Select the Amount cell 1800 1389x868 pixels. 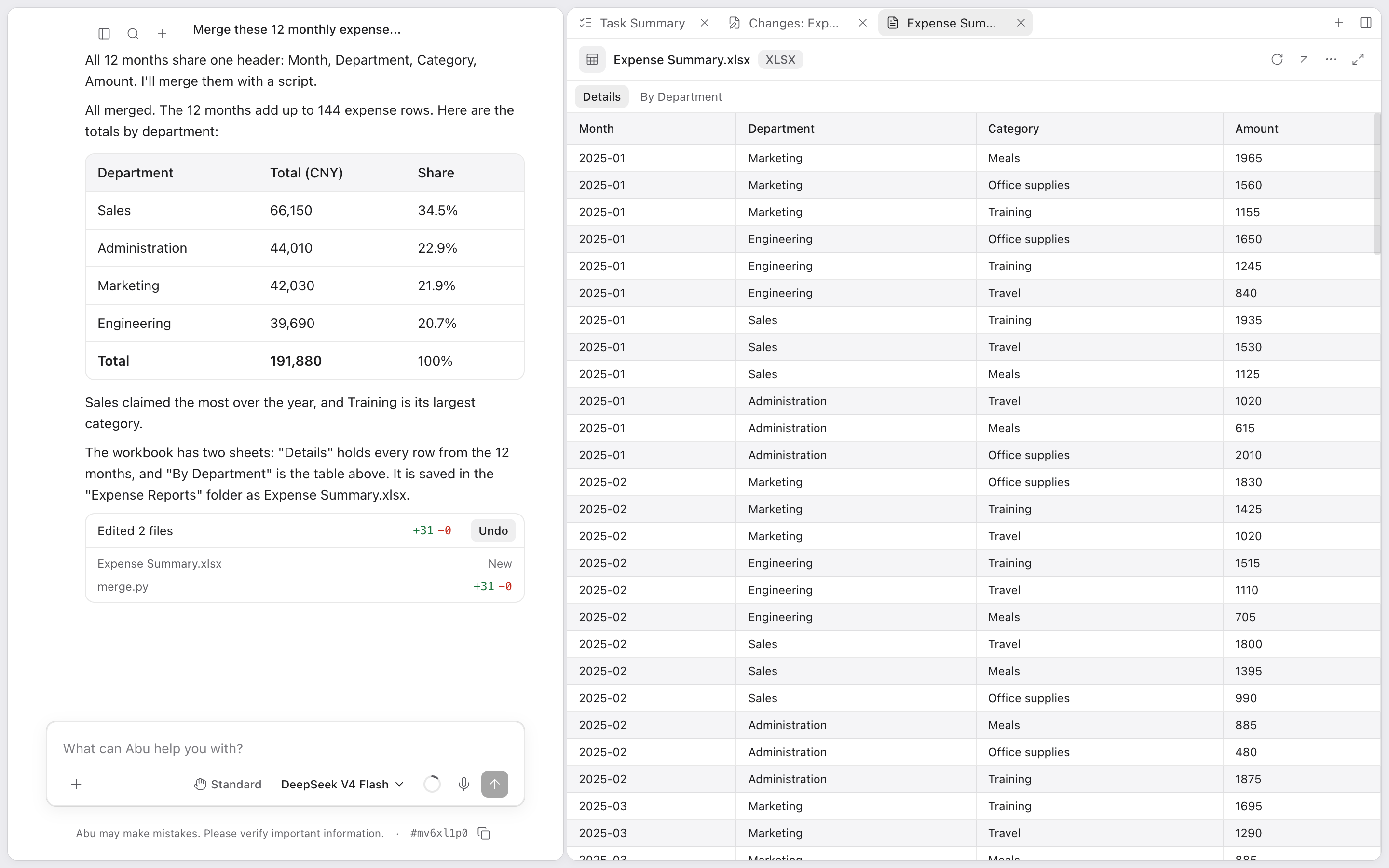(x=1301, y=644)
